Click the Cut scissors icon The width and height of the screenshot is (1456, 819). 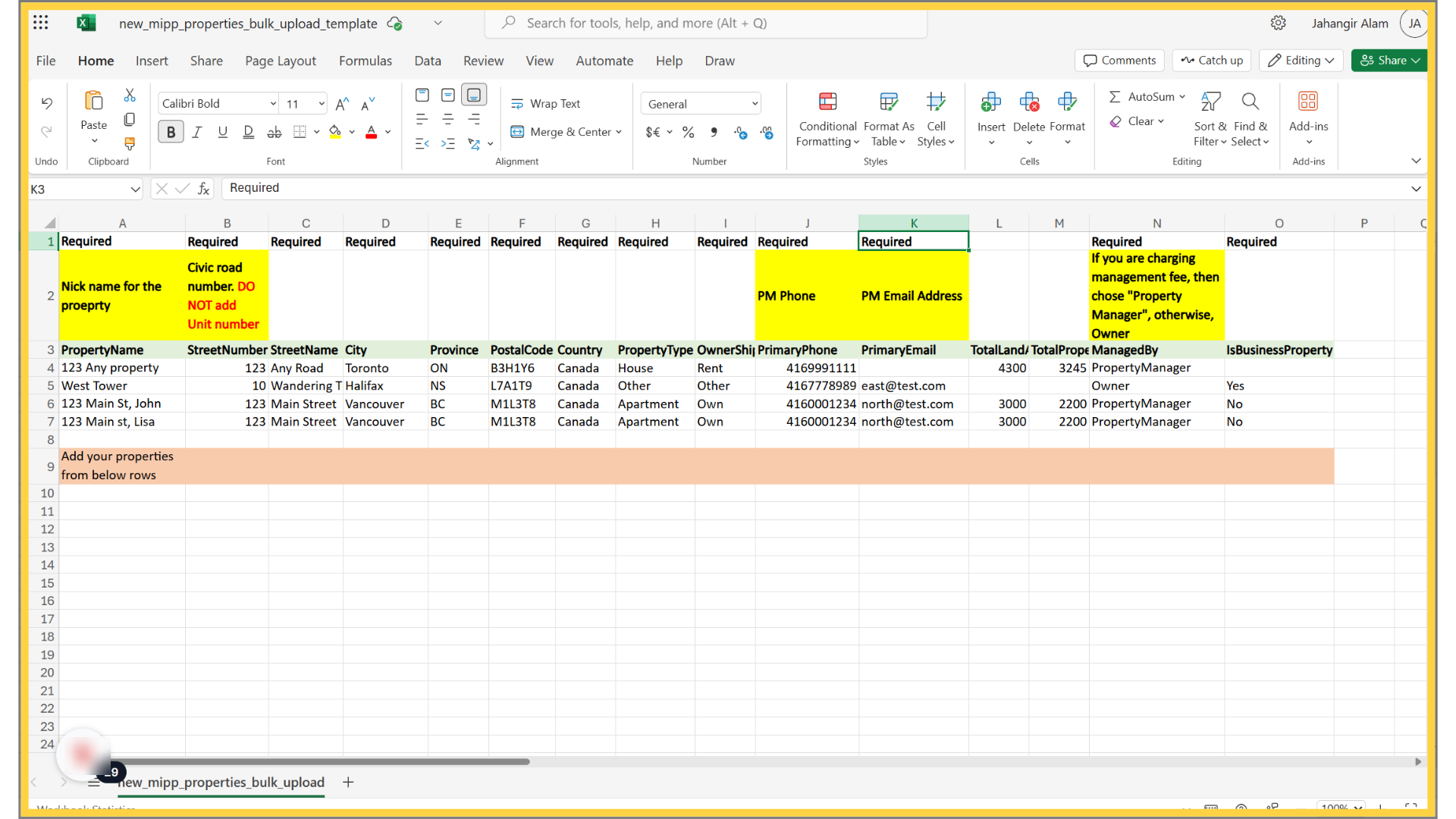click(x=130, y=96)
